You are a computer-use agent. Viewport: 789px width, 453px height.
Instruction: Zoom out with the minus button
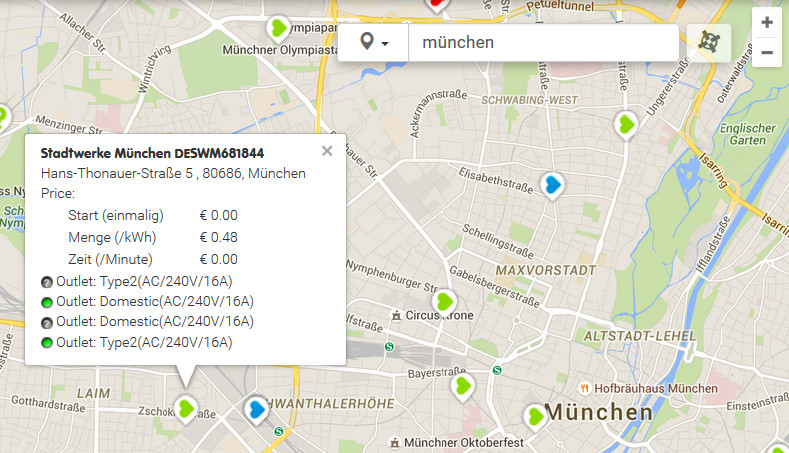766,52
